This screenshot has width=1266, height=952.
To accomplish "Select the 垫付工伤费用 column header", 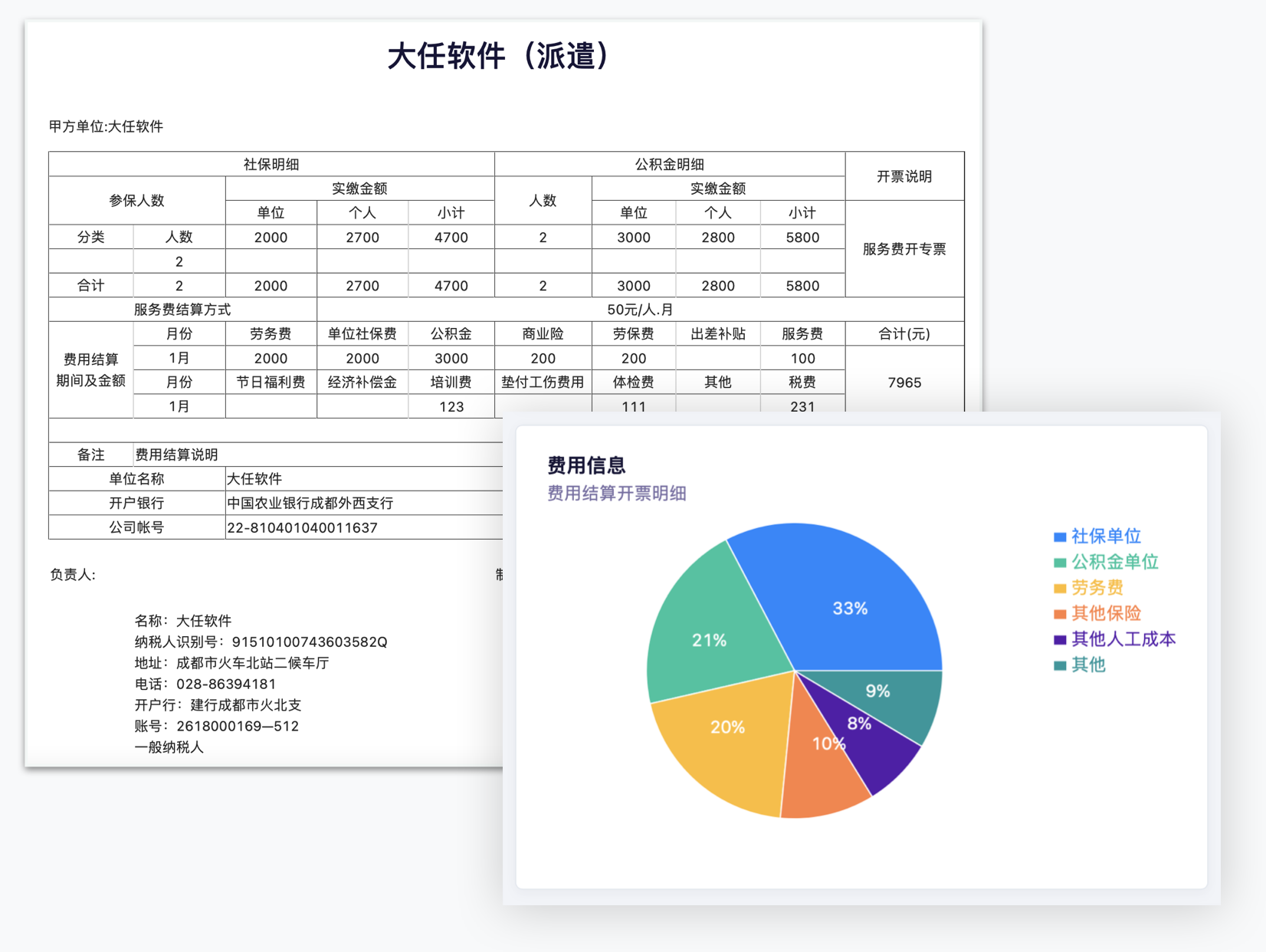I will (543, 382).
